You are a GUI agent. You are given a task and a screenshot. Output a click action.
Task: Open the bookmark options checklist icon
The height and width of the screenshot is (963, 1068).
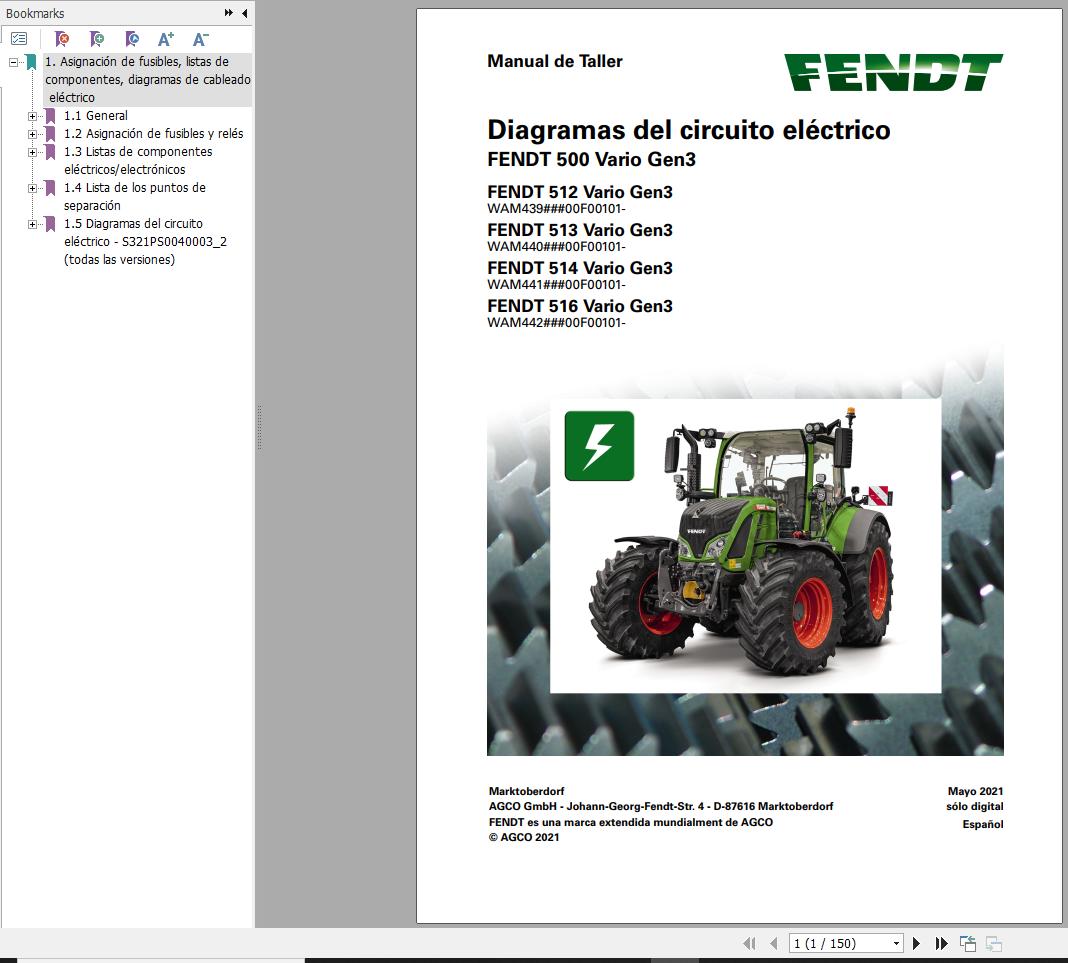pos(19,40)
